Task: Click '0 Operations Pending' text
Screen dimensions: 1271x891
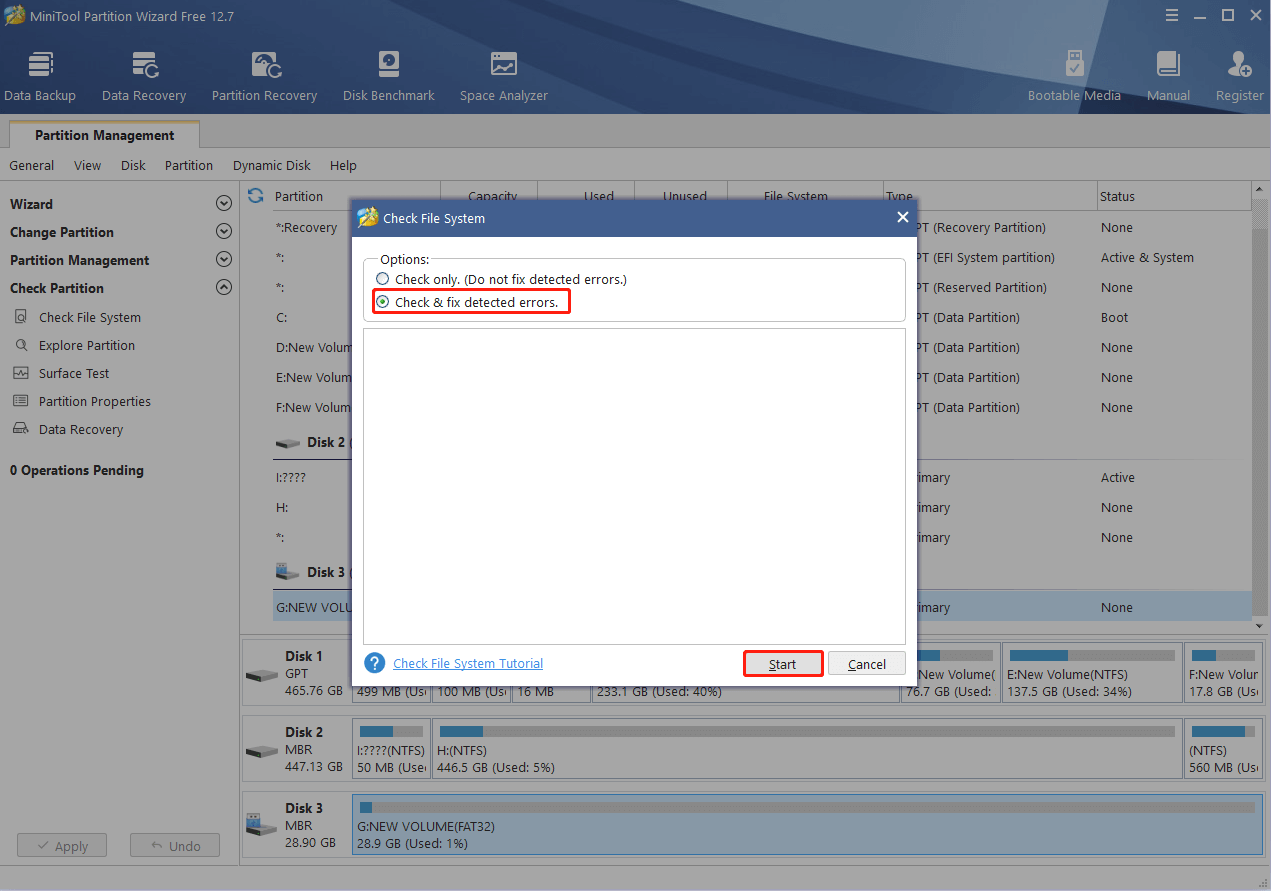Action: (x=77, y=470)
